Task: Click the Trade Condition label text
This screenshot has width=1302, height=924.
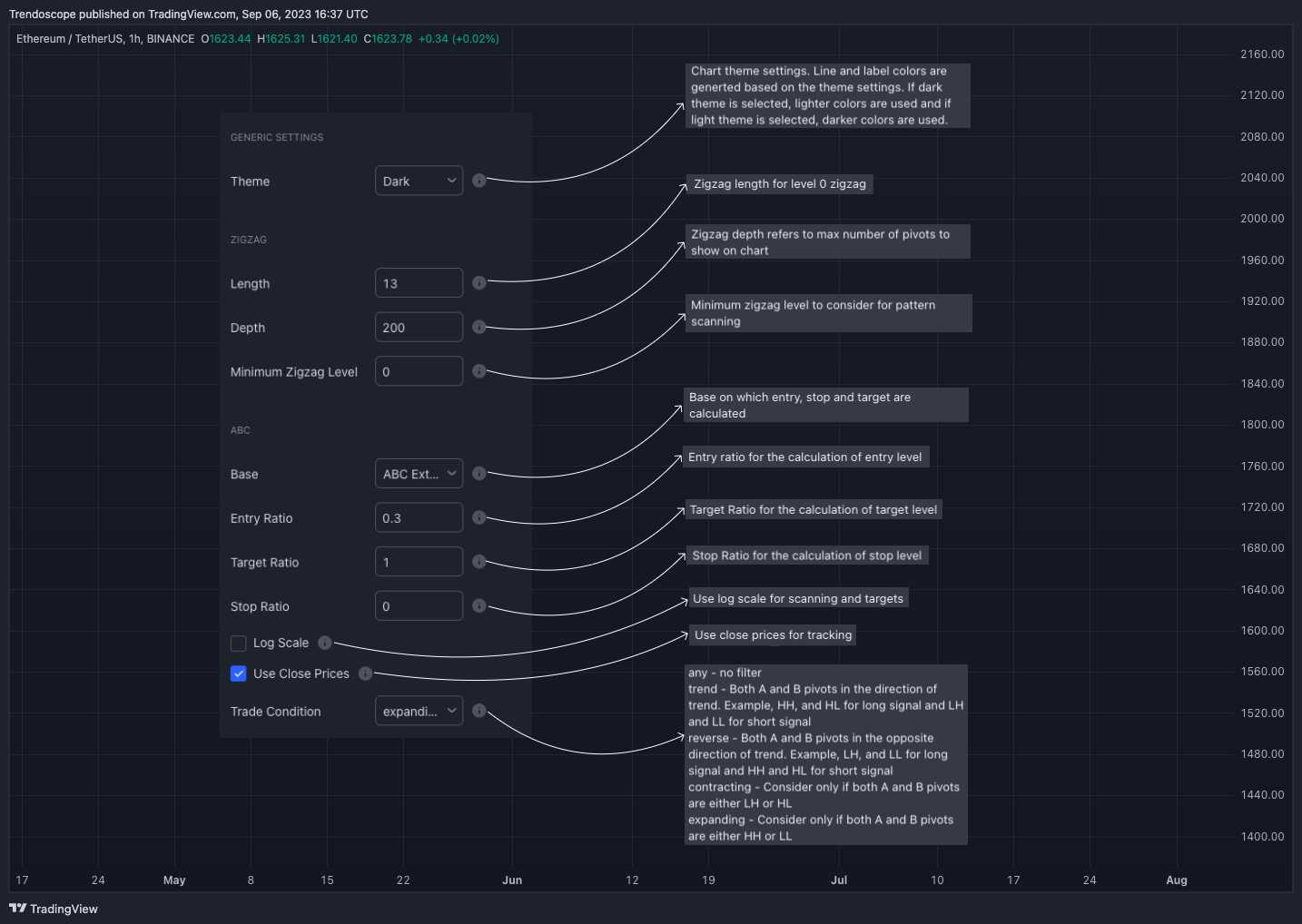Action: [x=276, y=712]
